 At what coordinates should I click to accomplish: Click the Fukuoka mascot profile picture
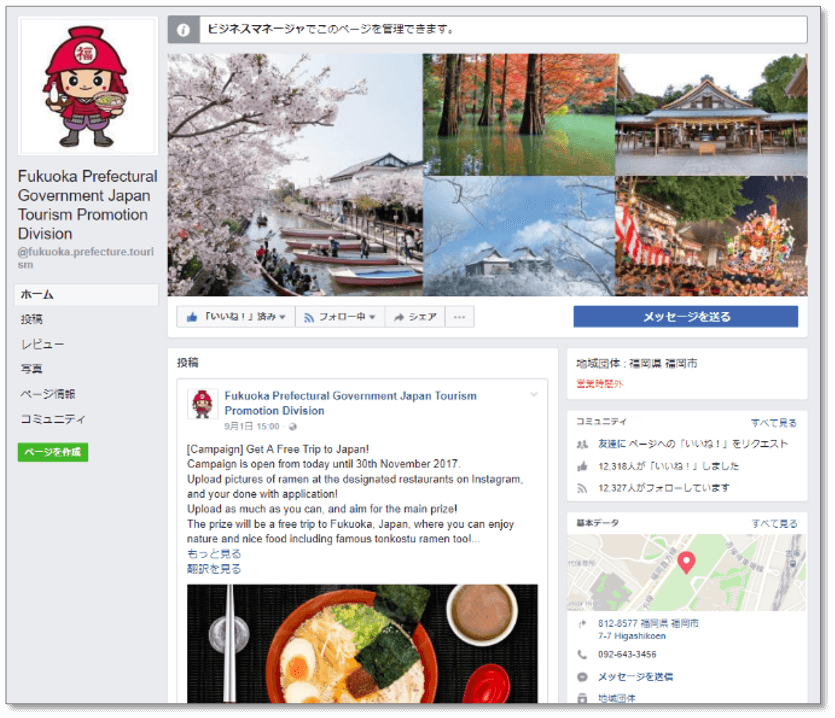(x=88, y=86)
